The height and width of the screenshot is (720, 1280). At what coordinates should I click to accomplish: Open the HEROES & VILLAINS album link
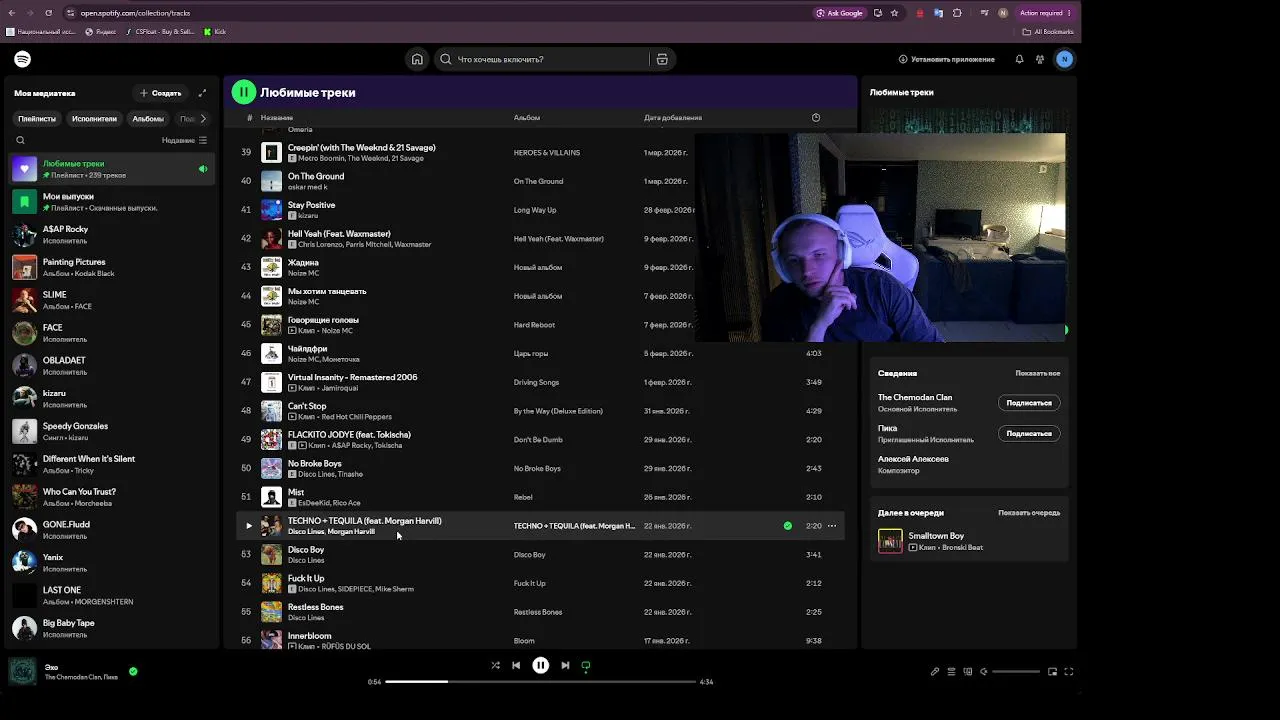click(547, 153)
